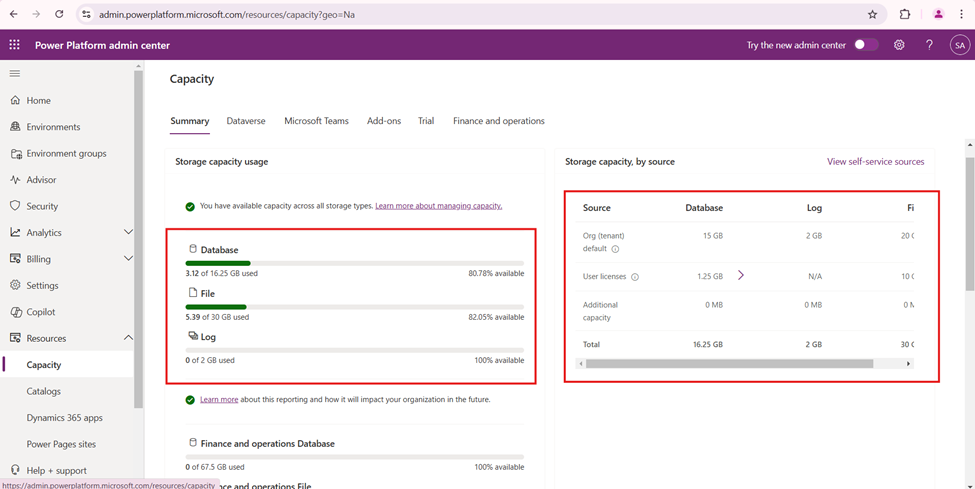This screenshot has height=489, width=975.
Task: Collapse the Resources section in sidebar
Action: (x=127, y=338)
